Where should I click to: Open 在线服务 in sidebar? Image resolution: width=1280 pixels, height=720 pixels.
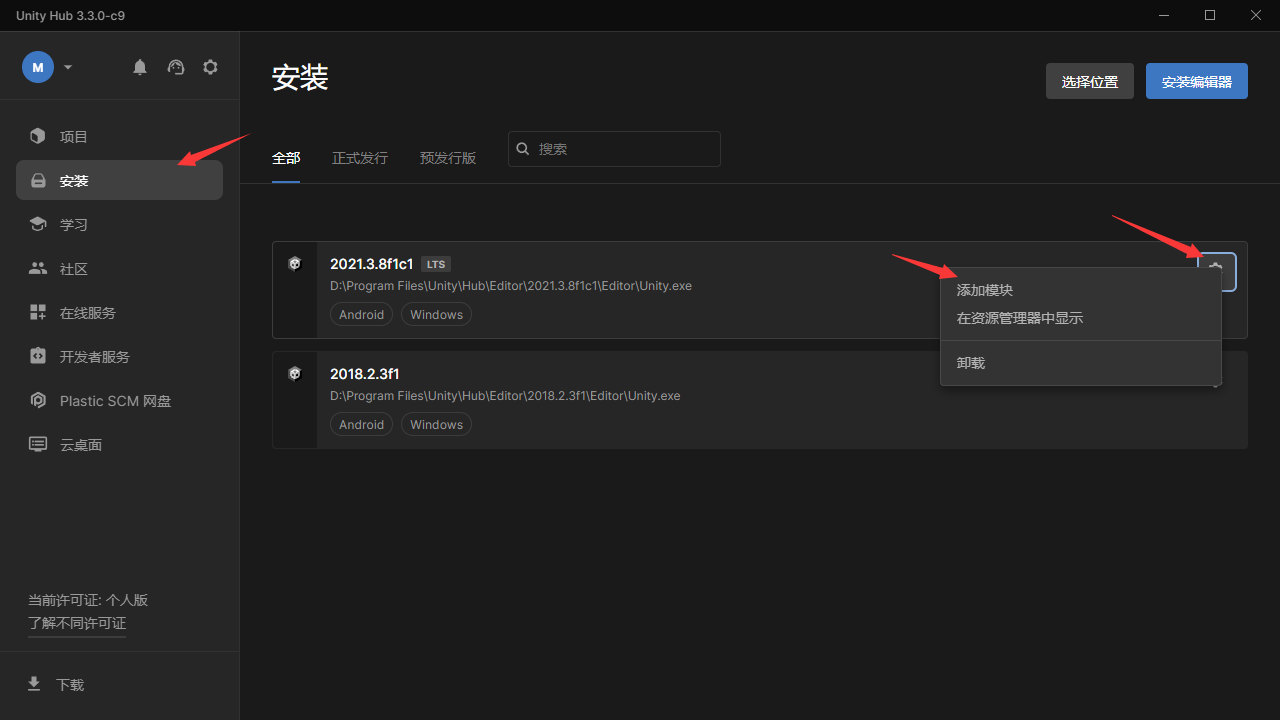[119, 312]
